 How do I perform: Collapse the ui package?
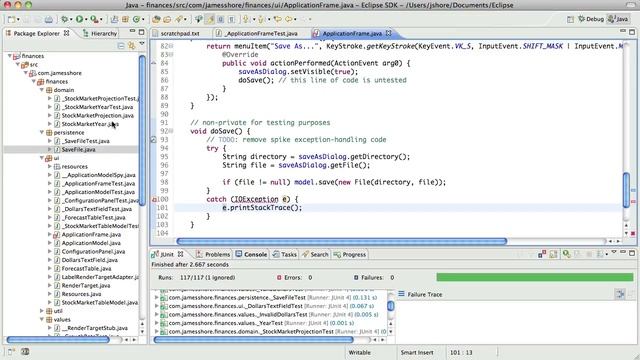(x=42, y=158)
